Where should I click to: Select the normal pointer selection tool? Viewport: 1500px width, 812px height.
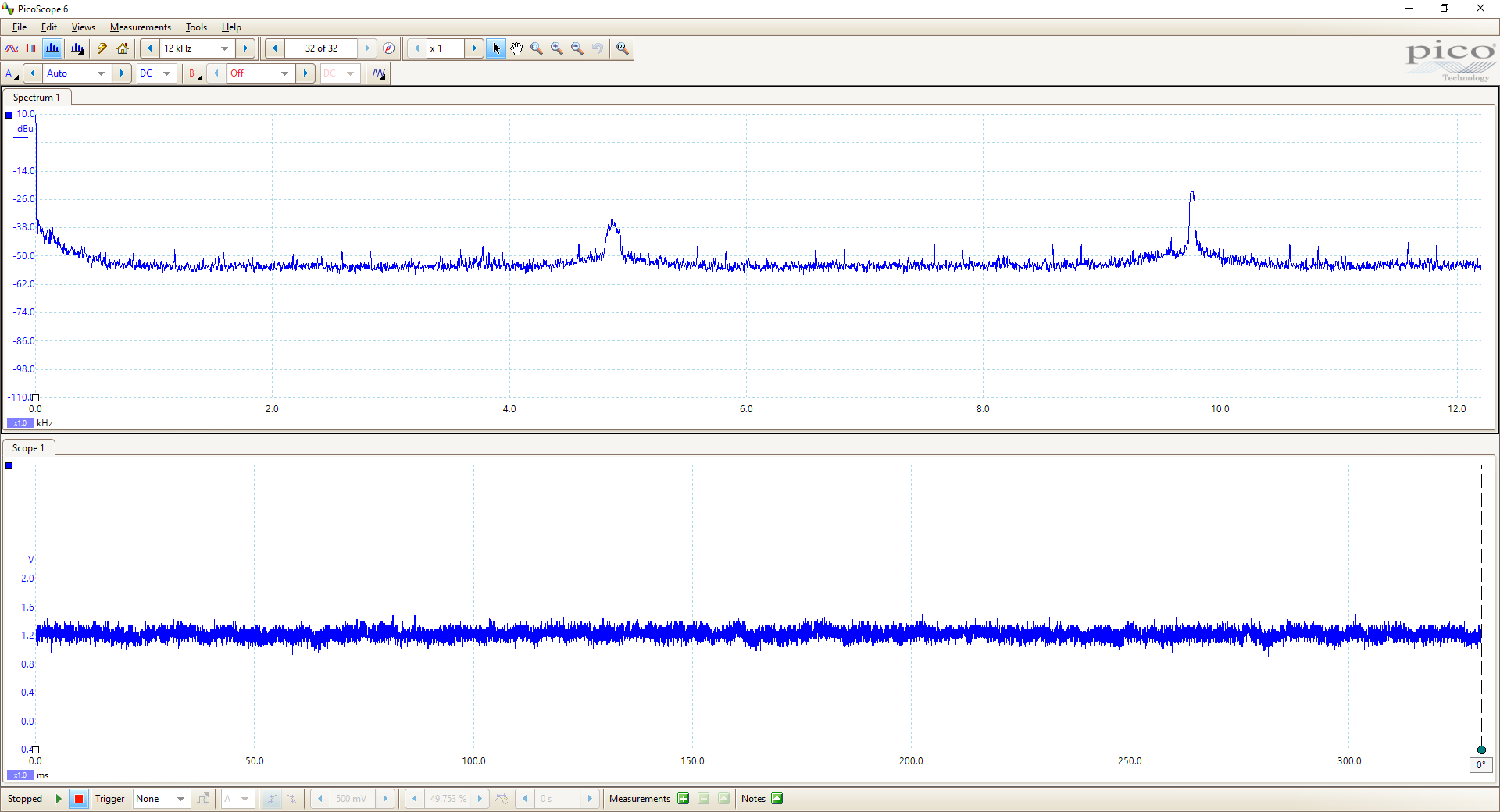pos(496,48)
